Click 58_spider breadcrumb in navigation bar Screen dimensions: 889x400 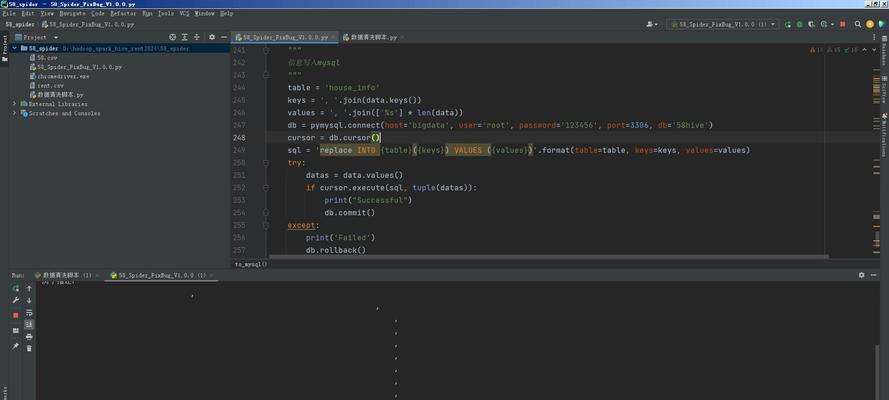click(x=20, y=24)
